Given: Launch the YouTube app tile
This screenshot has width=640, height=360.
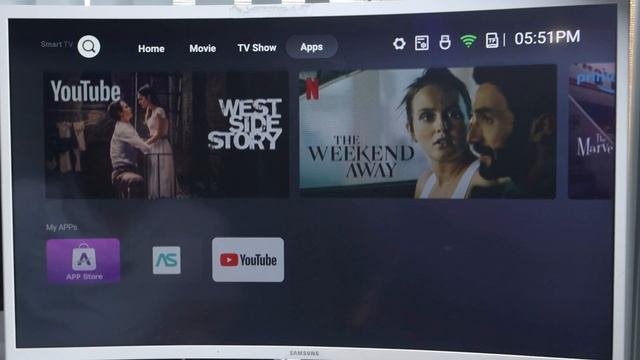Looking at the screenshot, I should (248, 260).
